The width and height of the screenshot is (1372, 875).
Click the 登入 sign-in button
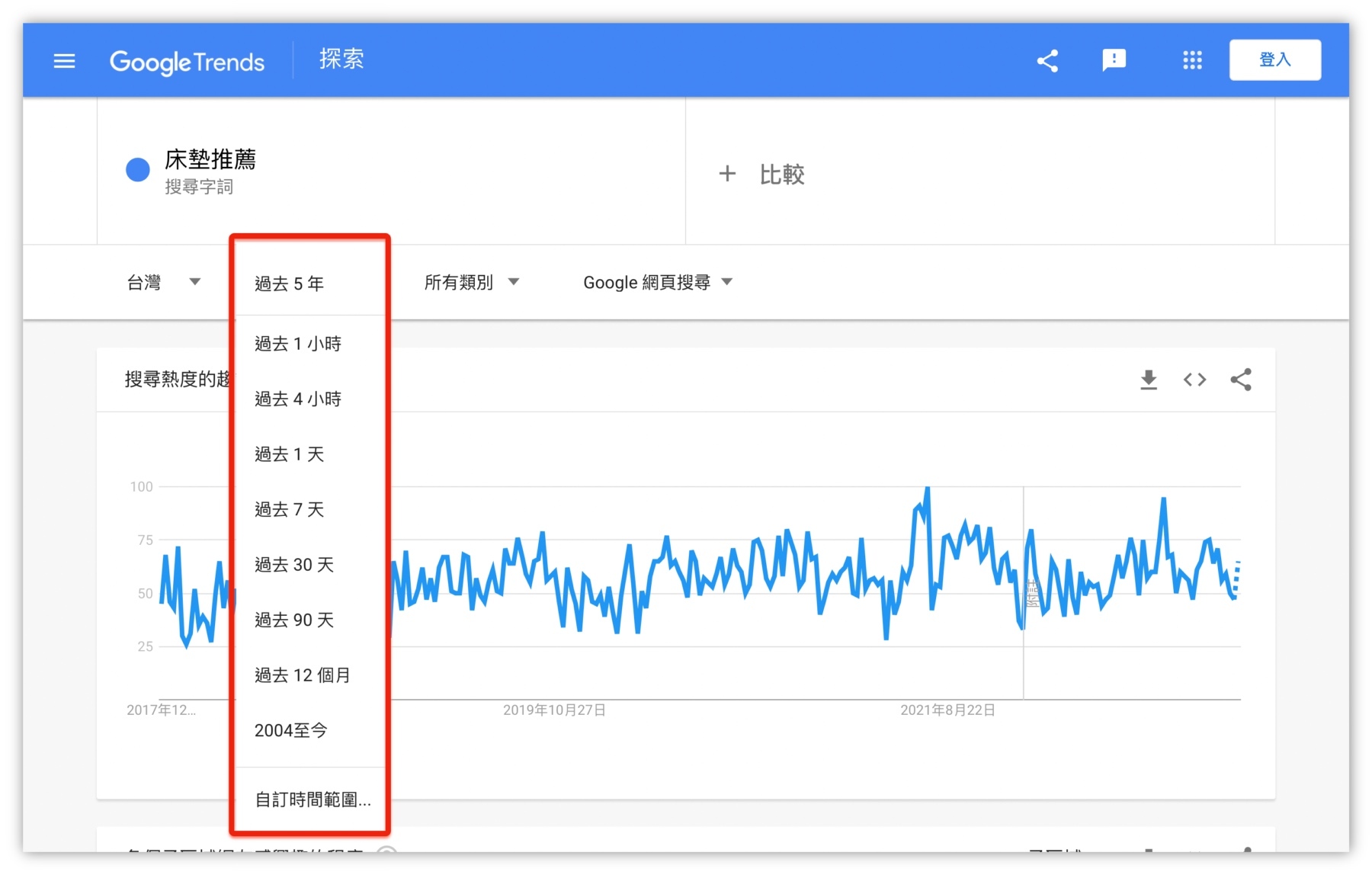tap(1274, 60)
